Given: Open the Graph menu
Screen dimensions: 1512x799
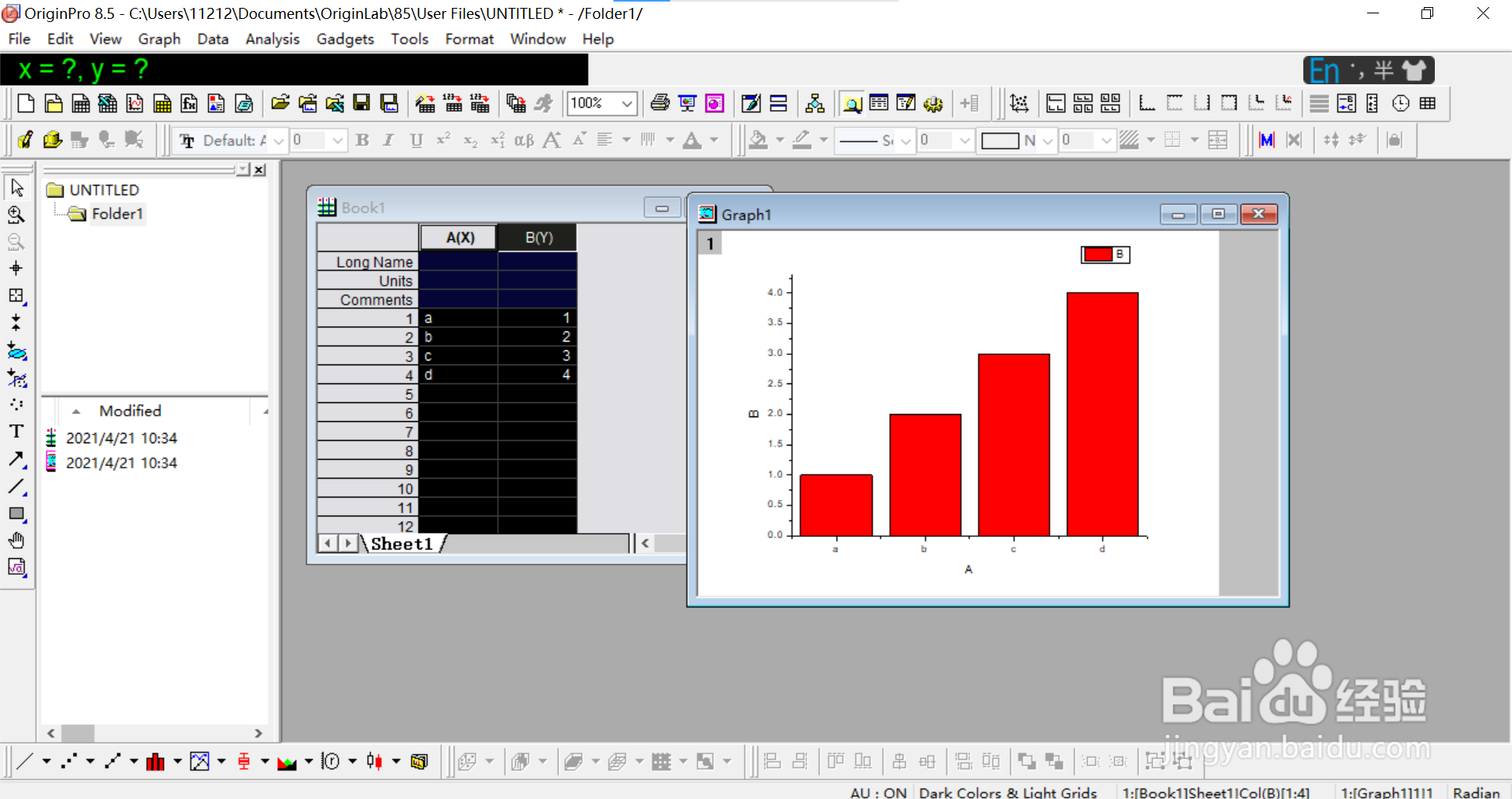Looking at the screenshot, I should coord(159,39).
